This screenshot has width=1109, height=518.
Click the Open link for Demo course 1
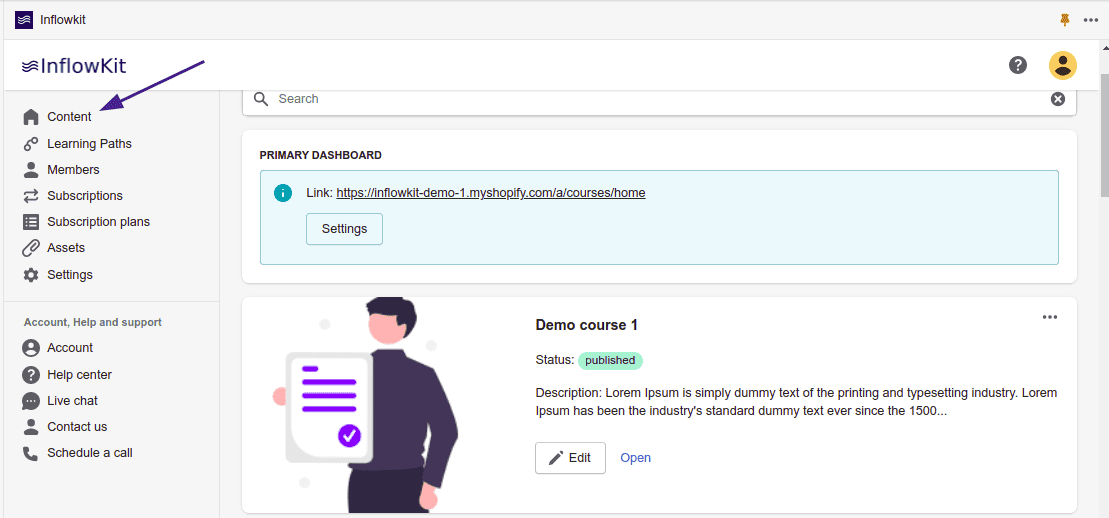tap(635, 458)
